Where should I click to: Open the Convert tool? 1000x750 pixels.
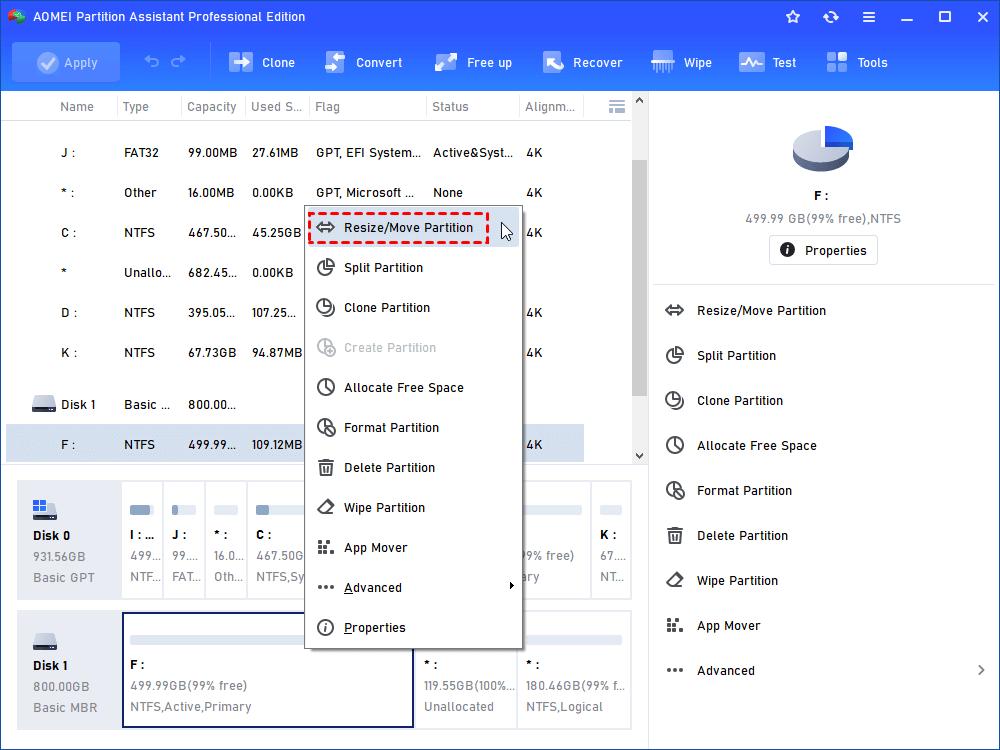pos(364,62)
